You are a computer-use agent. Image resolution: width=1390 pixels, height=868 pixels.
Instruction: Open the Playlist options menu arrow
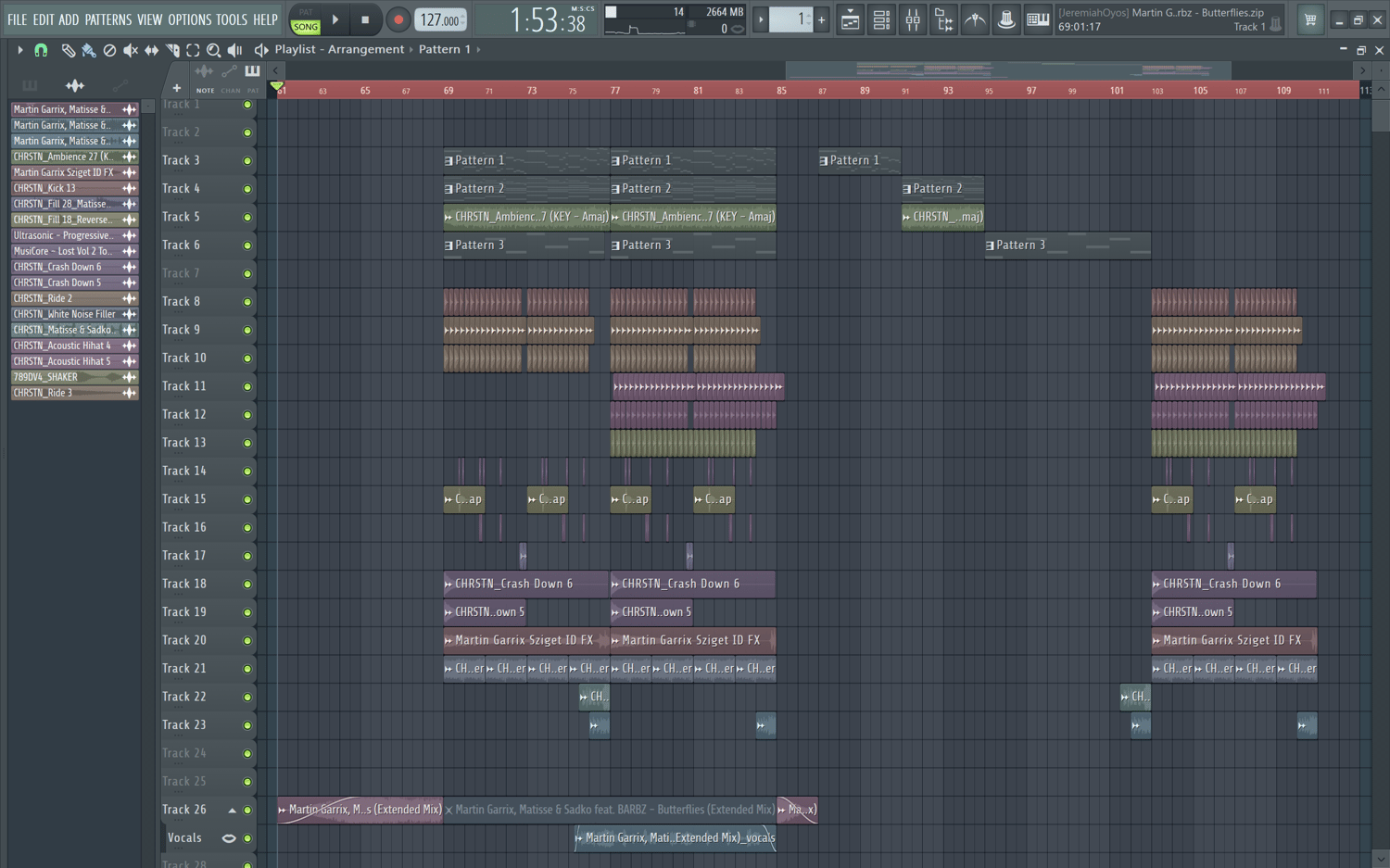[x=19, y=50]
